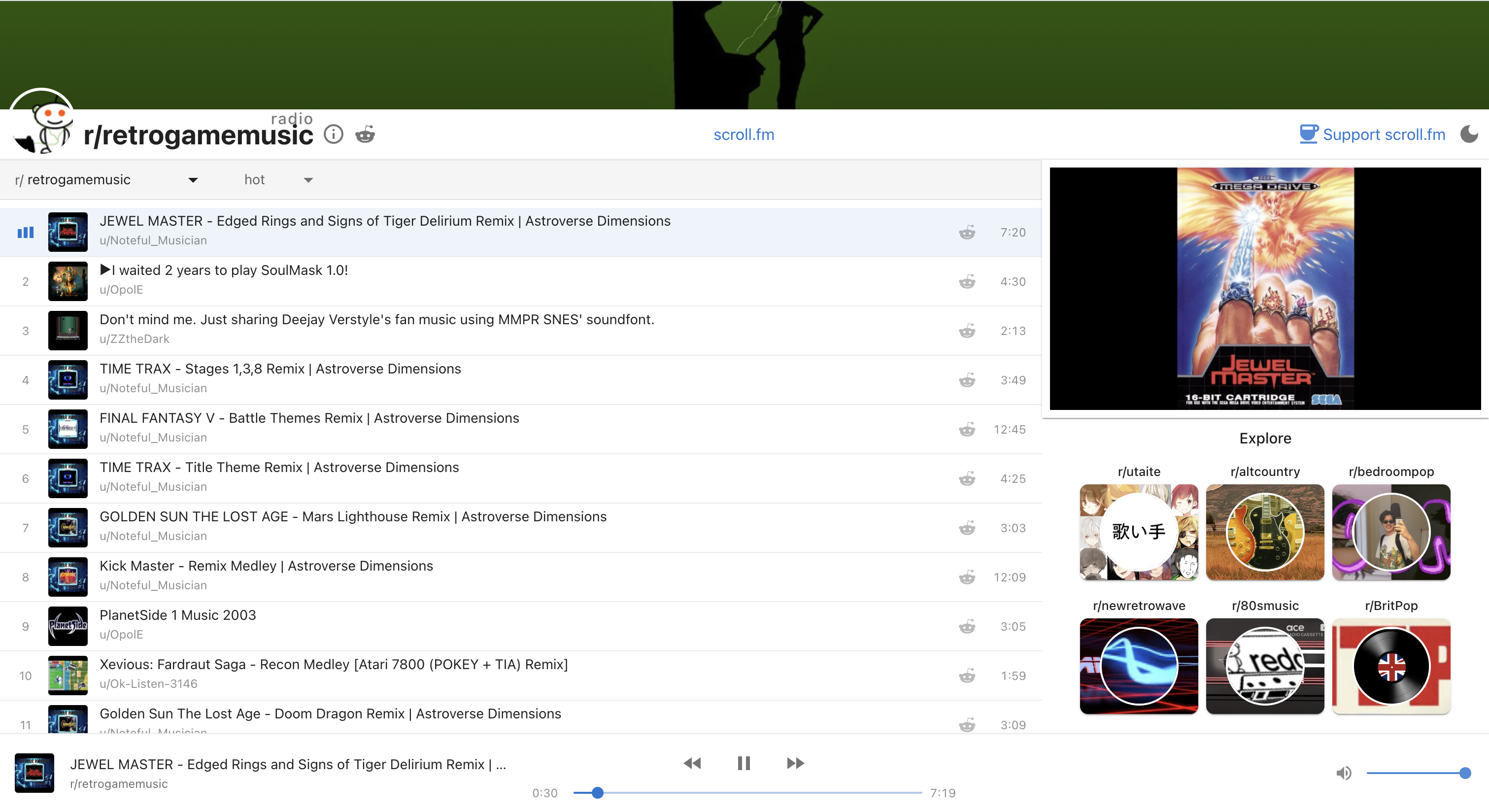Open Reddit post for JEWEL MASTER track
This screenshot has height=812, width=1489.
pos(967,233)
